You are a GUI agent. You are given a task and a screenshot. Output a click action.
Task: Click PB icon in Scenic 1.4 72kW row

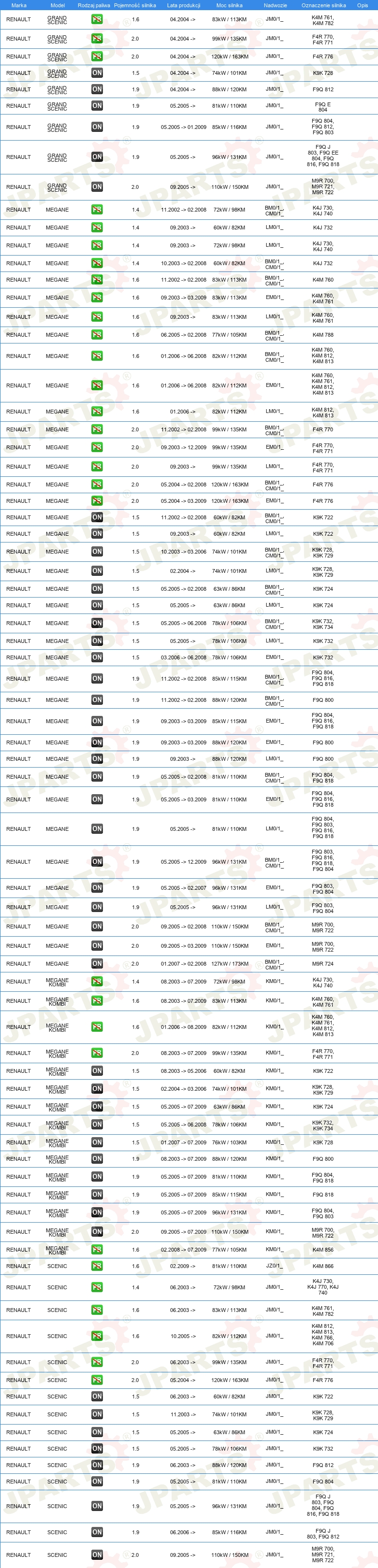(x=97, y=1287)
